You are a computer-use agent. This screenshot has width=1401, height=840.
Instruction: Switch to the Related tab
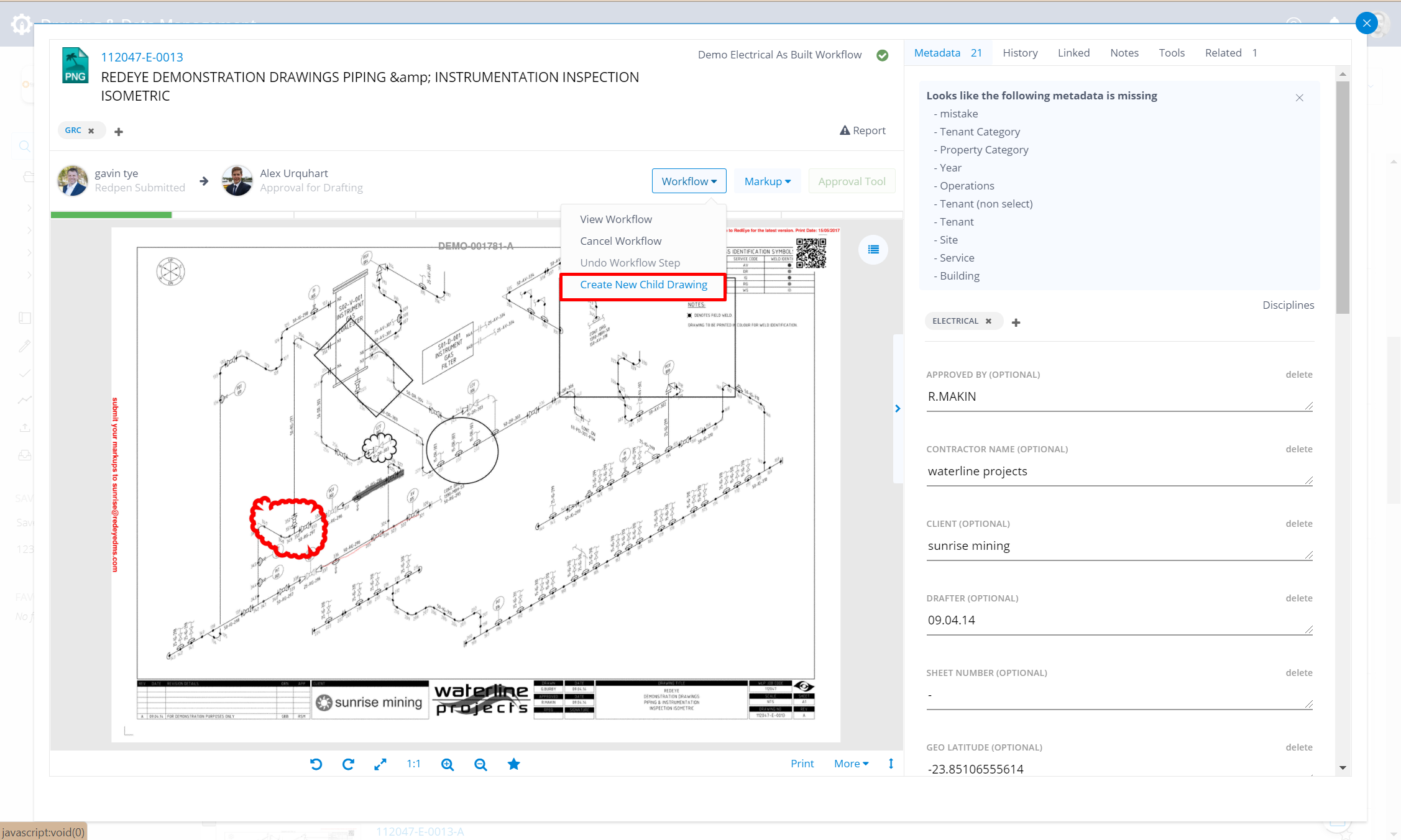1231,53
